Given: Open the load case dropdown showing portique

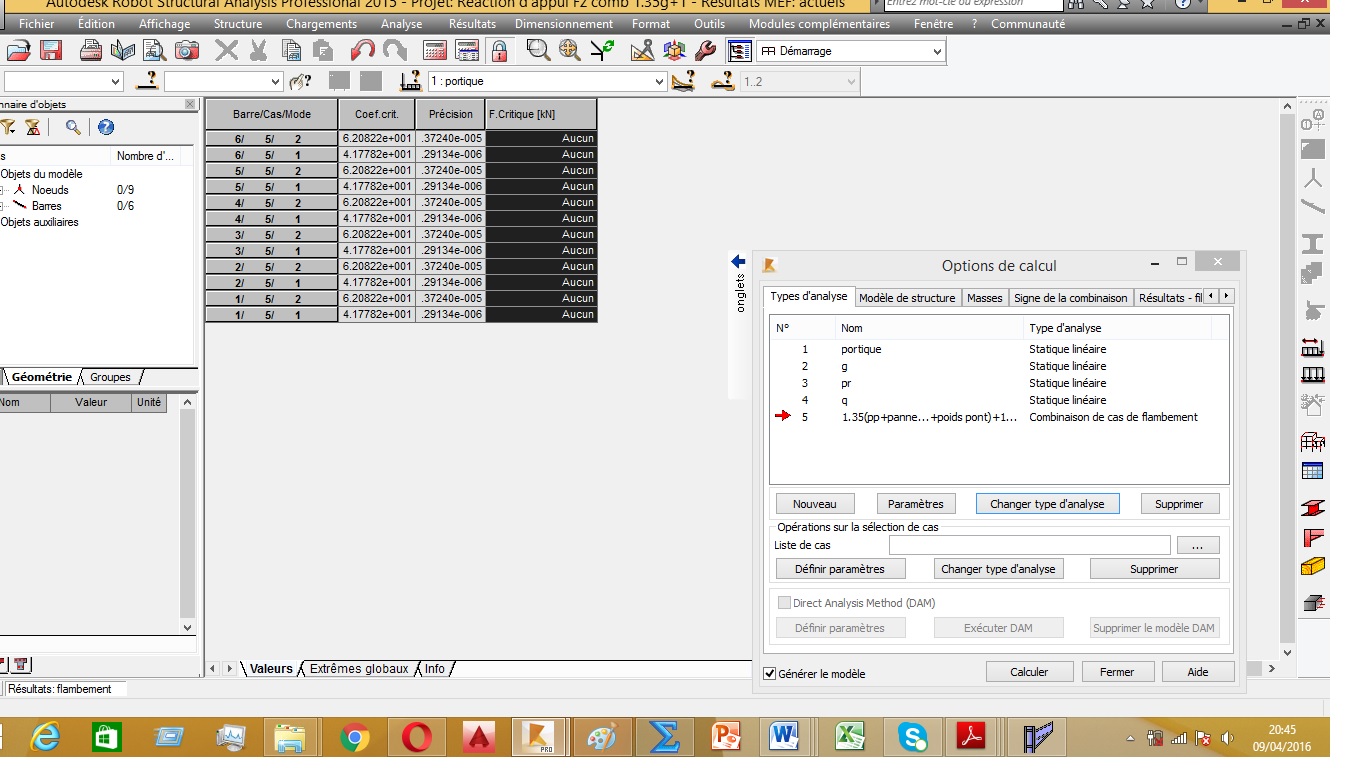Looking at the screenshot, I should pos(659,82).
